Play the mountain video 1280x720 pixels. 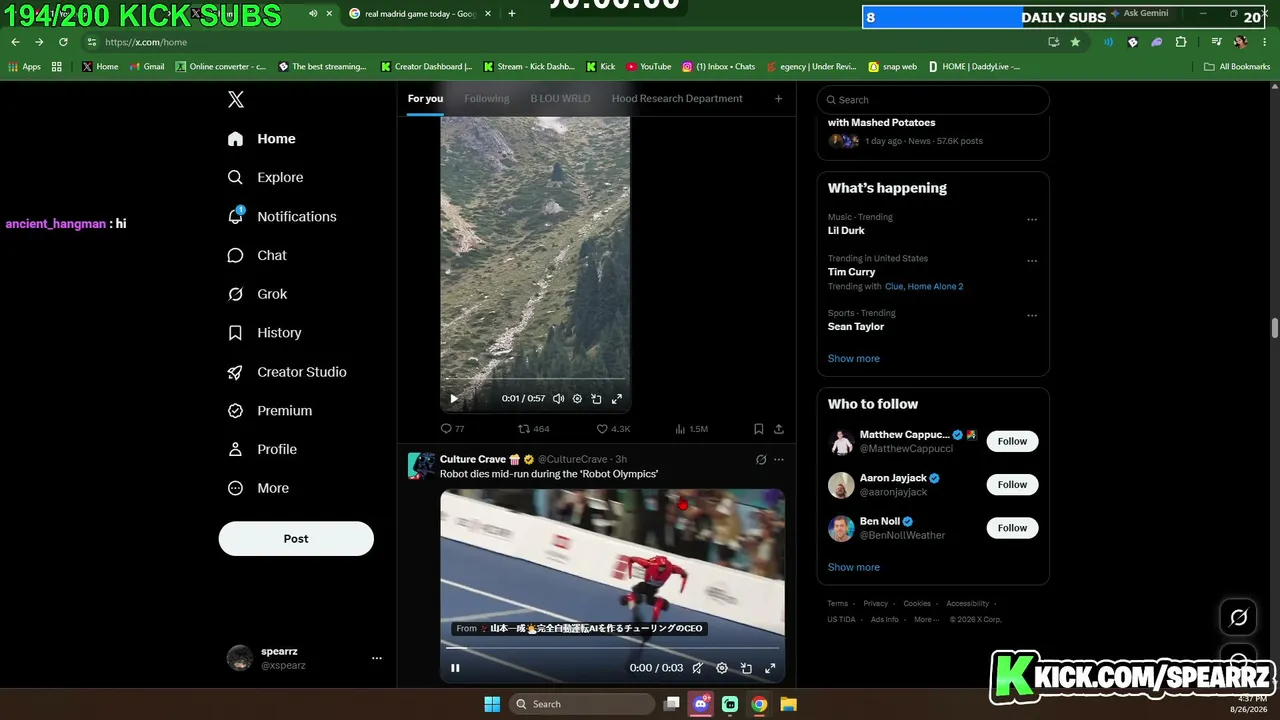(454, 399)
